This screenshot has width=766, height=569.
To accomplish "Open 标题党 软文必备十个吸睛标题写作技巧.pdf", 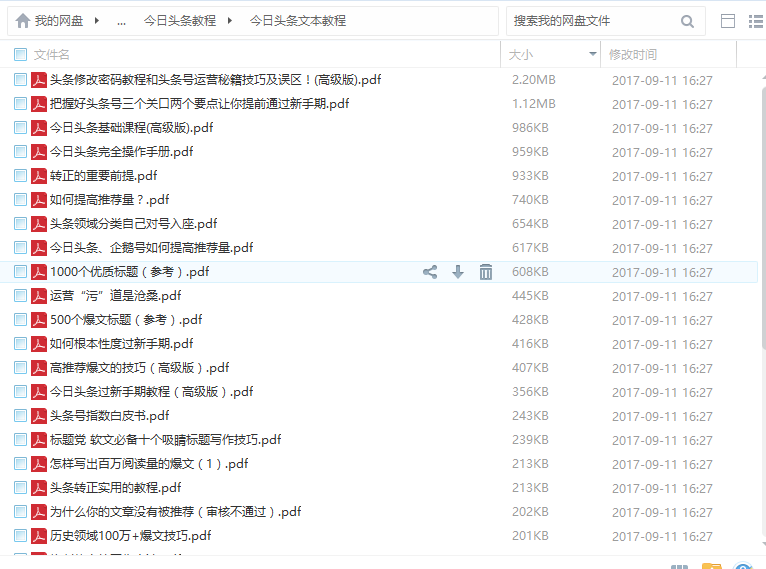I will click(x=166, y=440).
